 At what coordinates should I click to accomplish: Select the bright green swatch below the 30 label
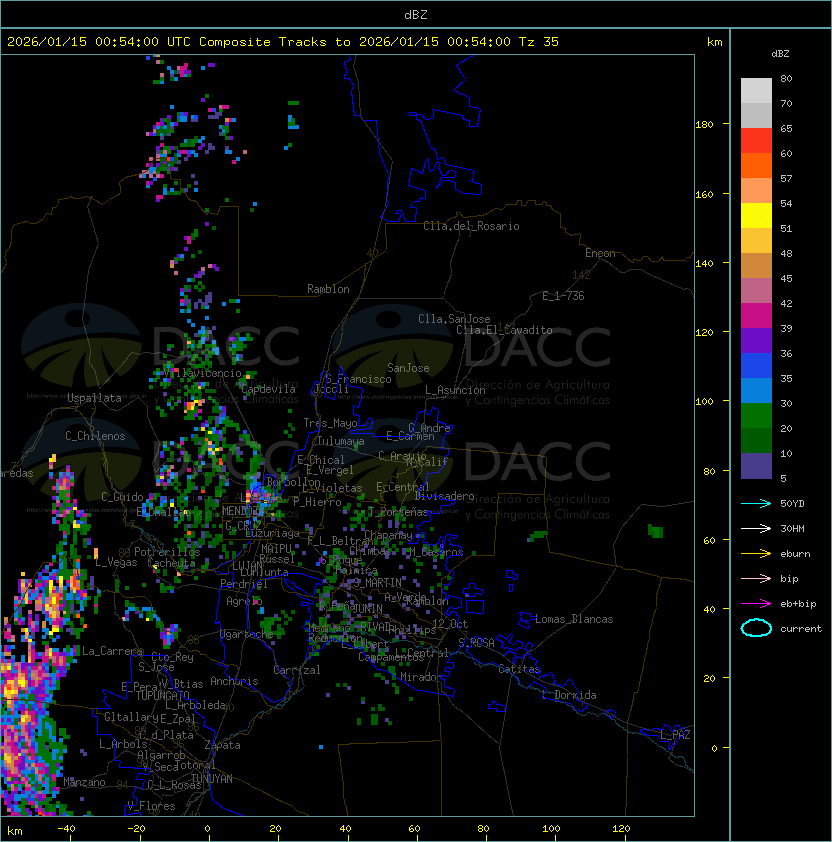(x=756, y=416)
